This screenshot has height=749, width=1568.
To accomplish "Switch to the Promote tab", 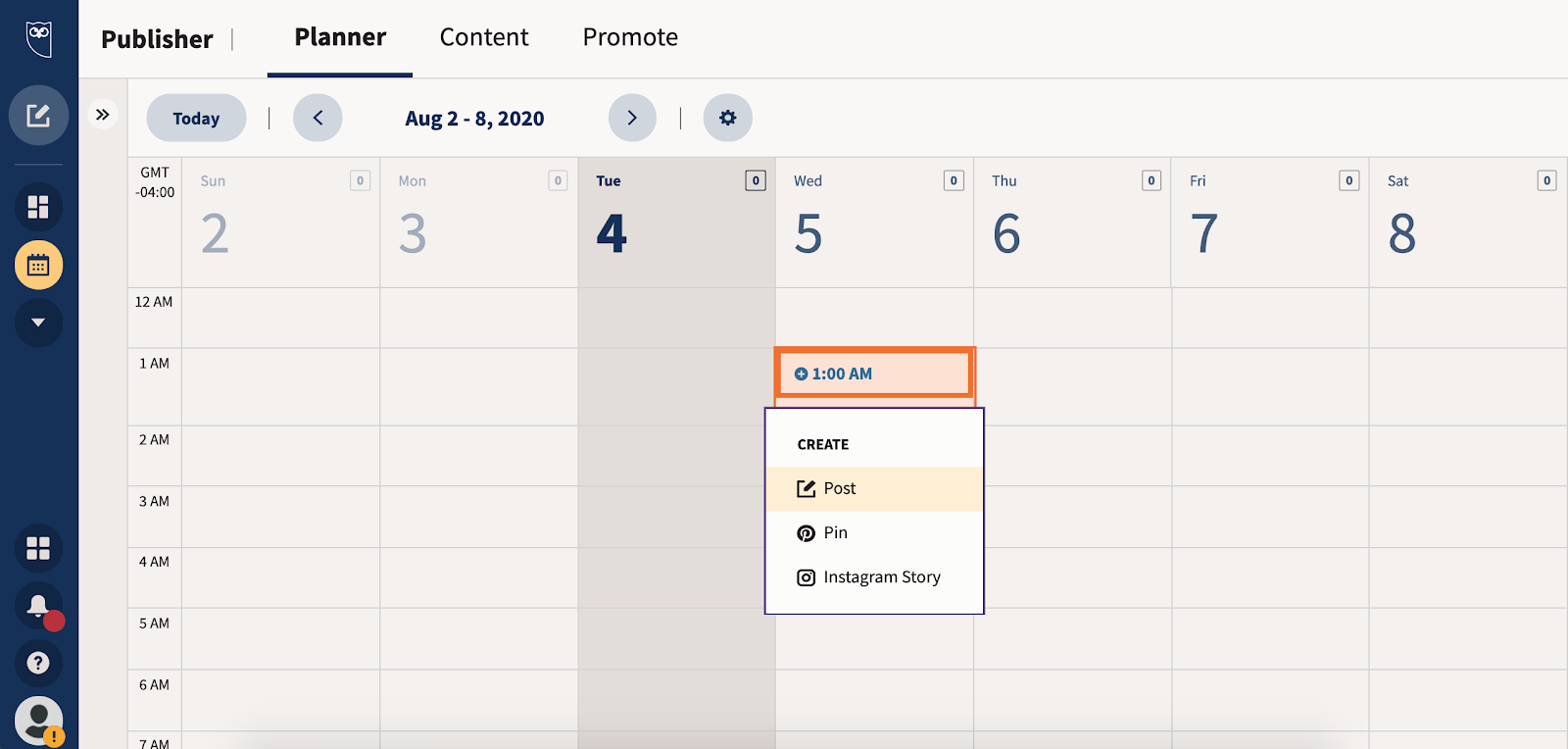I will 630,37.
